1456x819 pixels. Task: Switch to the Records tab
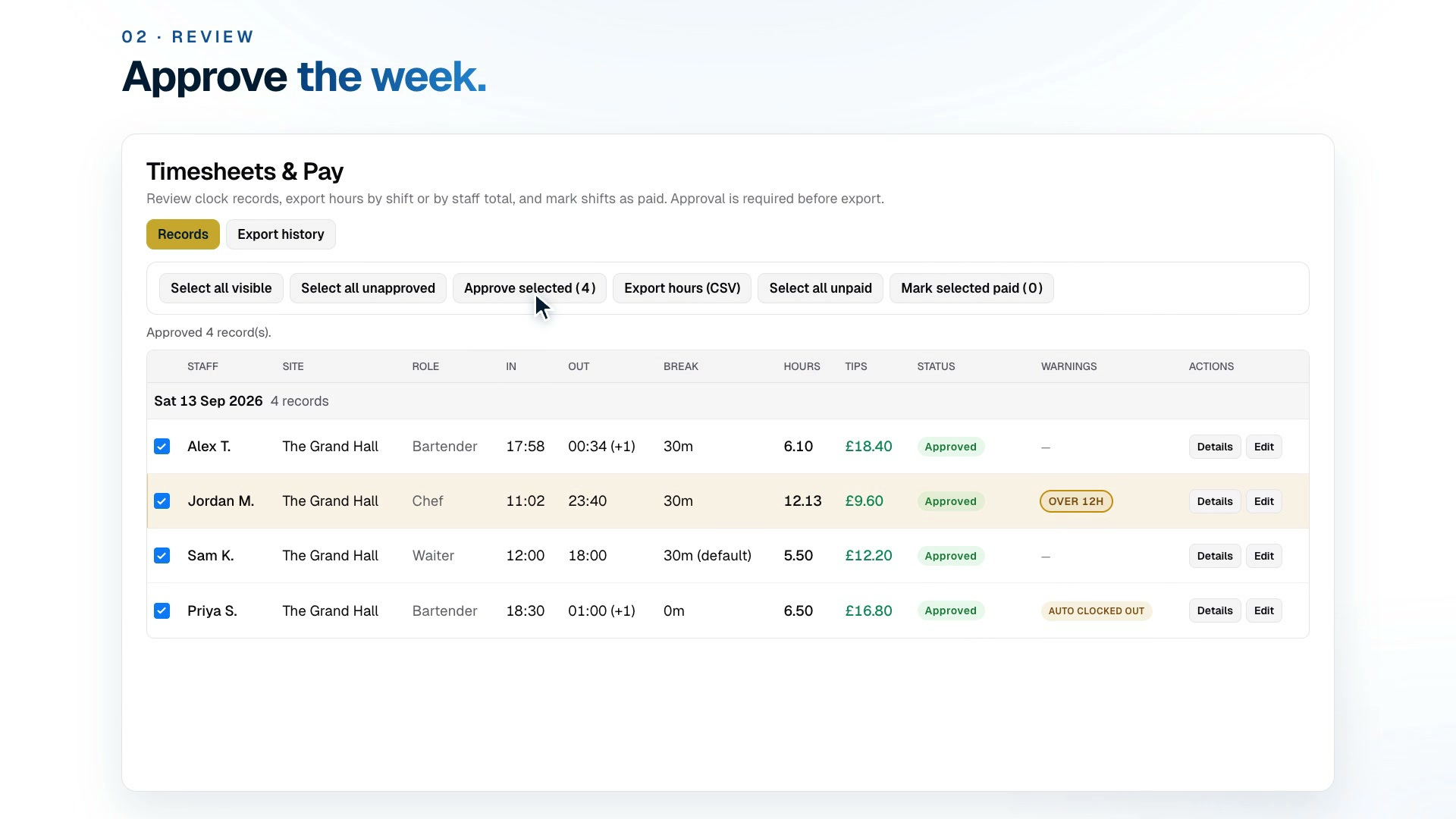[183, 234]
